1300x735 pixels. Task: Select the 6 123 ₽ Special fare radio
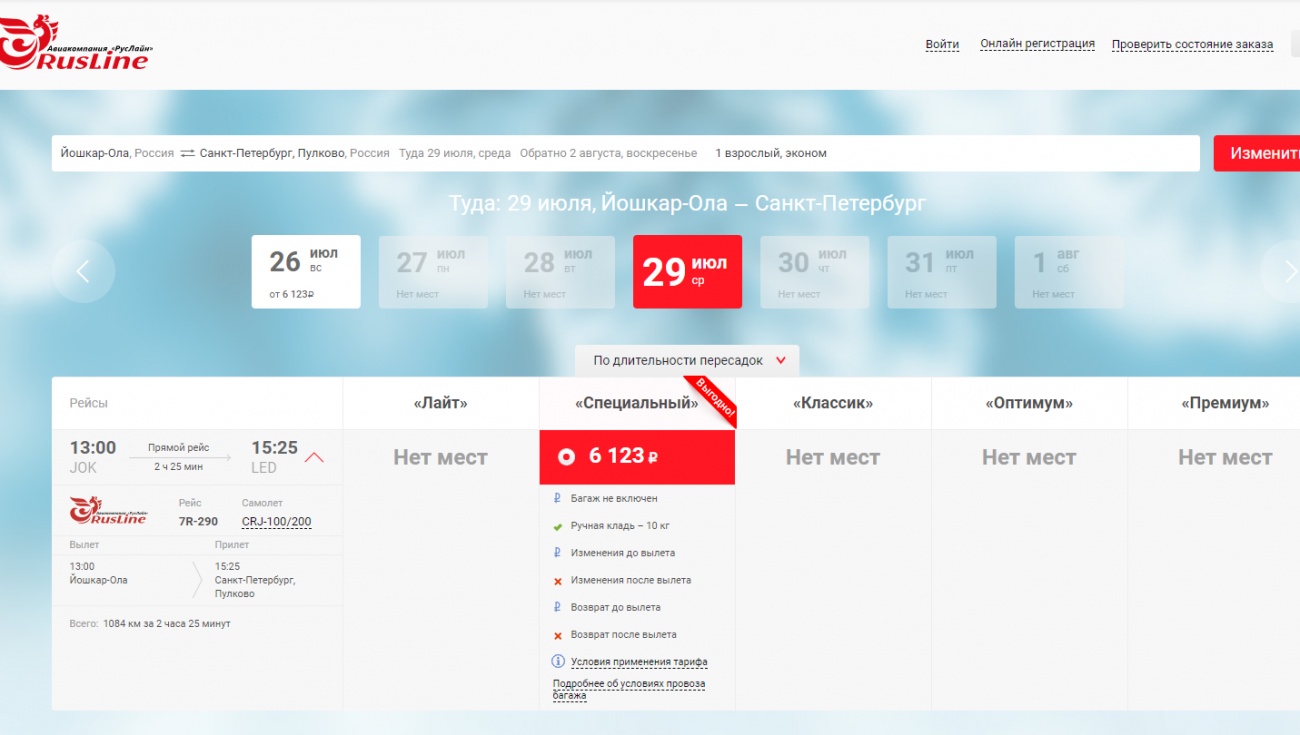(x=567, y=457)
